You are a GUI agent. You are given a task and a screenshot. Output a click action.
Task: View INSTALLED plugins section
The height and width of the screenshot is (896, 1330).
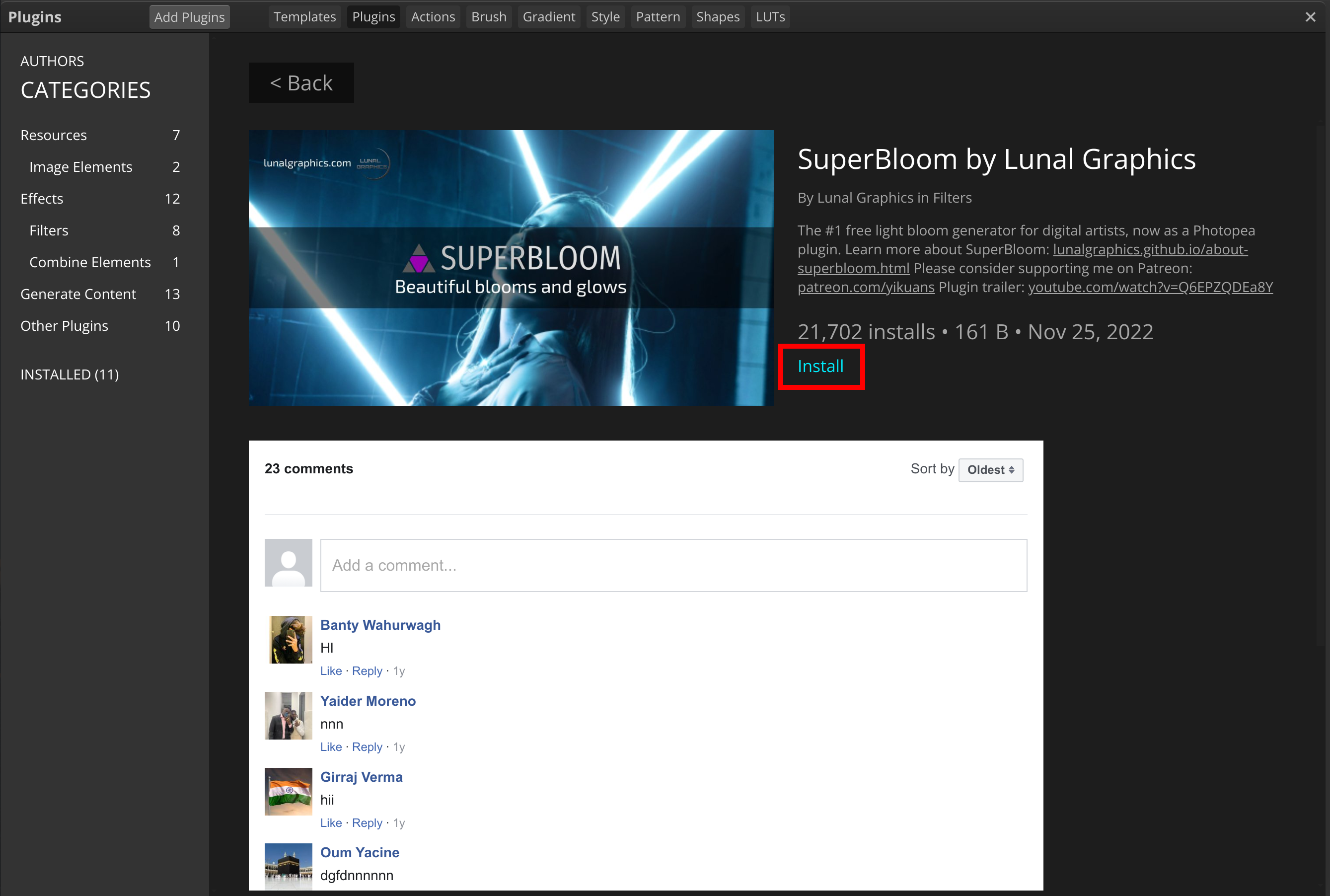point(70,374)
